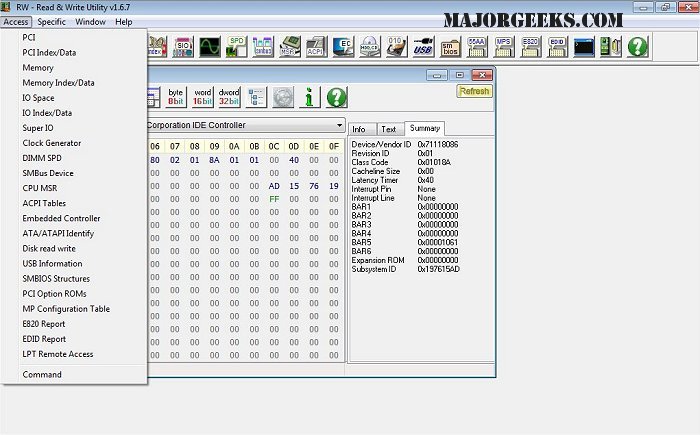Choose PCI Option ROMs menu entry
The width and height of the screenshot is (700, 435).
tap(74, 294)
